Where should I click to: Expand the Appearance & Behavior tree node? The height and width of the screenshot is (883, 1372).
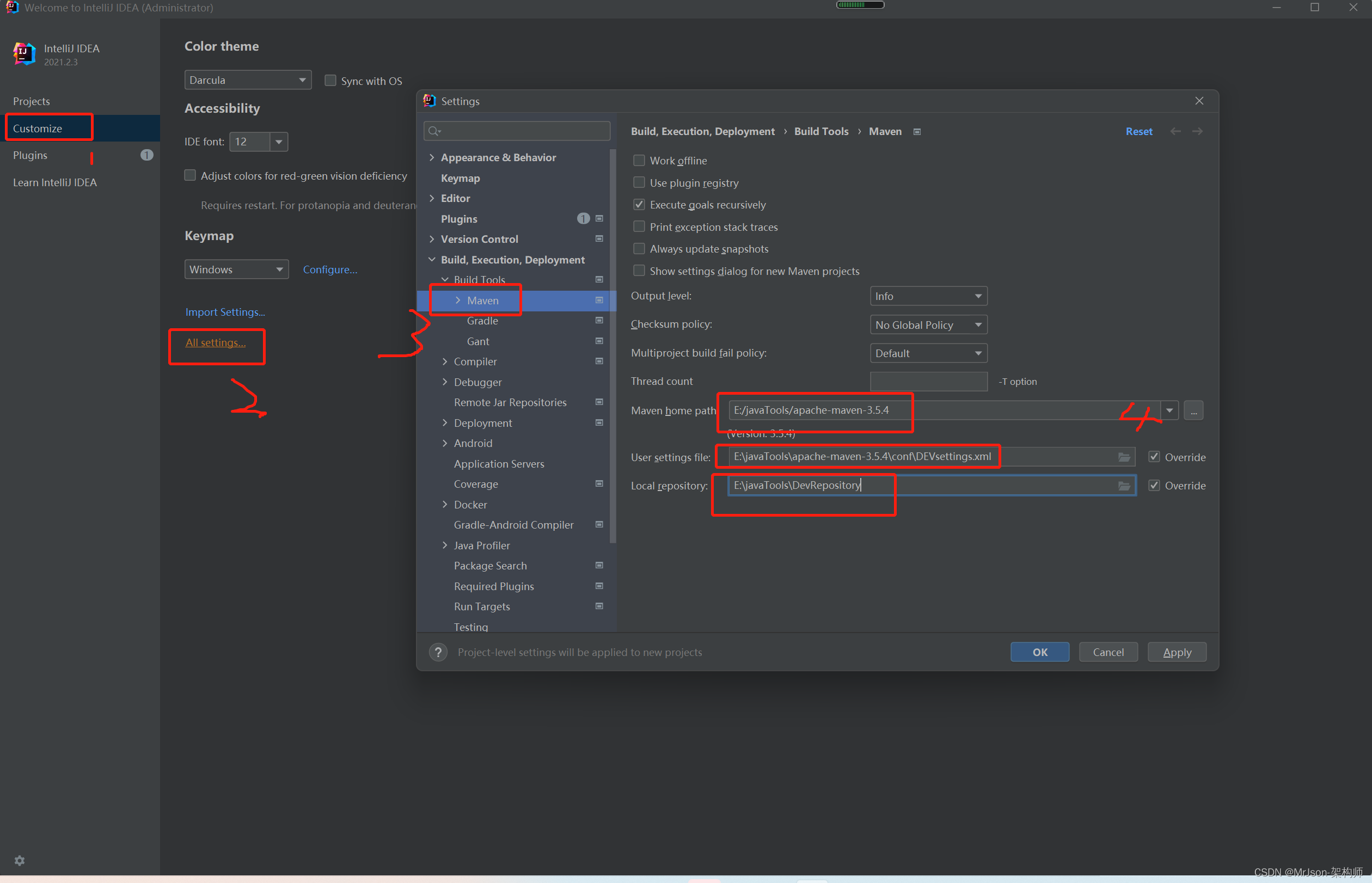(x=432, y=158)
